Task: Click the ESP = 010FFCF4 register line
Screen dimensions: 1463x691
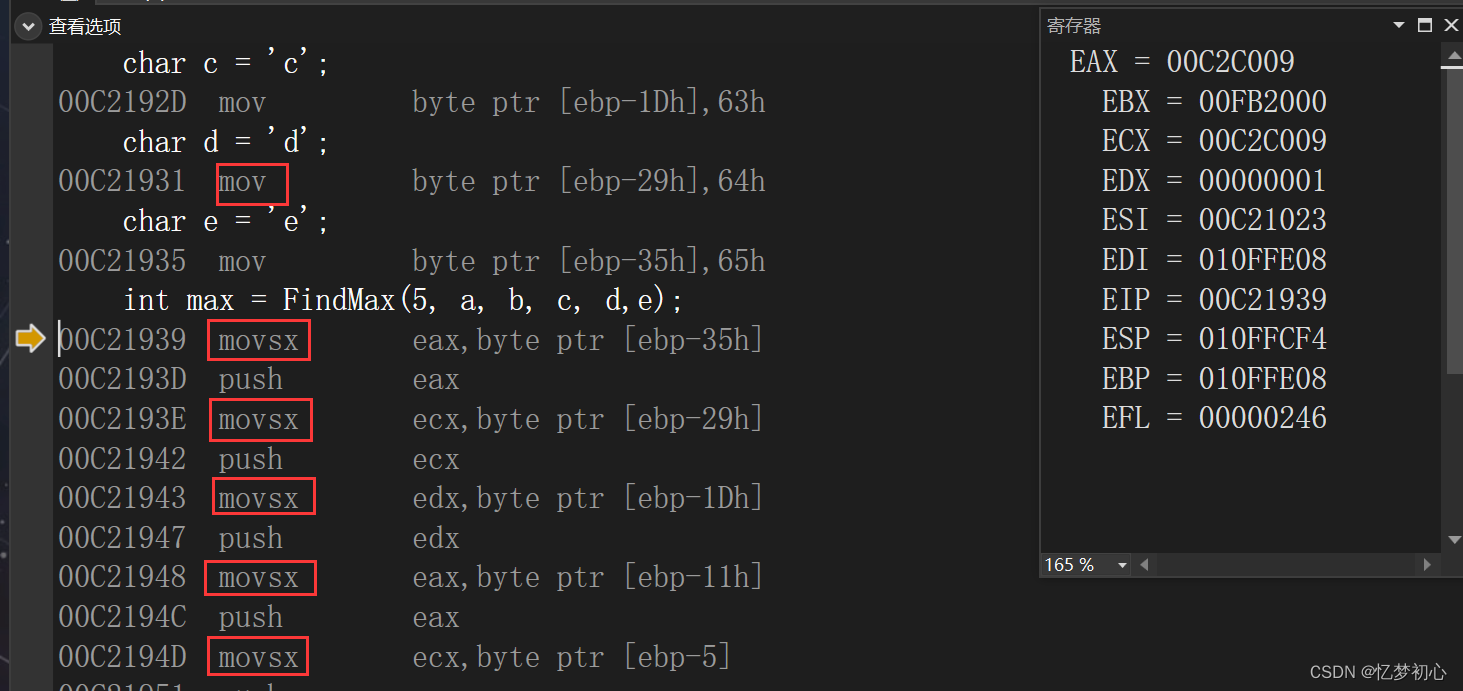Action: click(1214, 339)
